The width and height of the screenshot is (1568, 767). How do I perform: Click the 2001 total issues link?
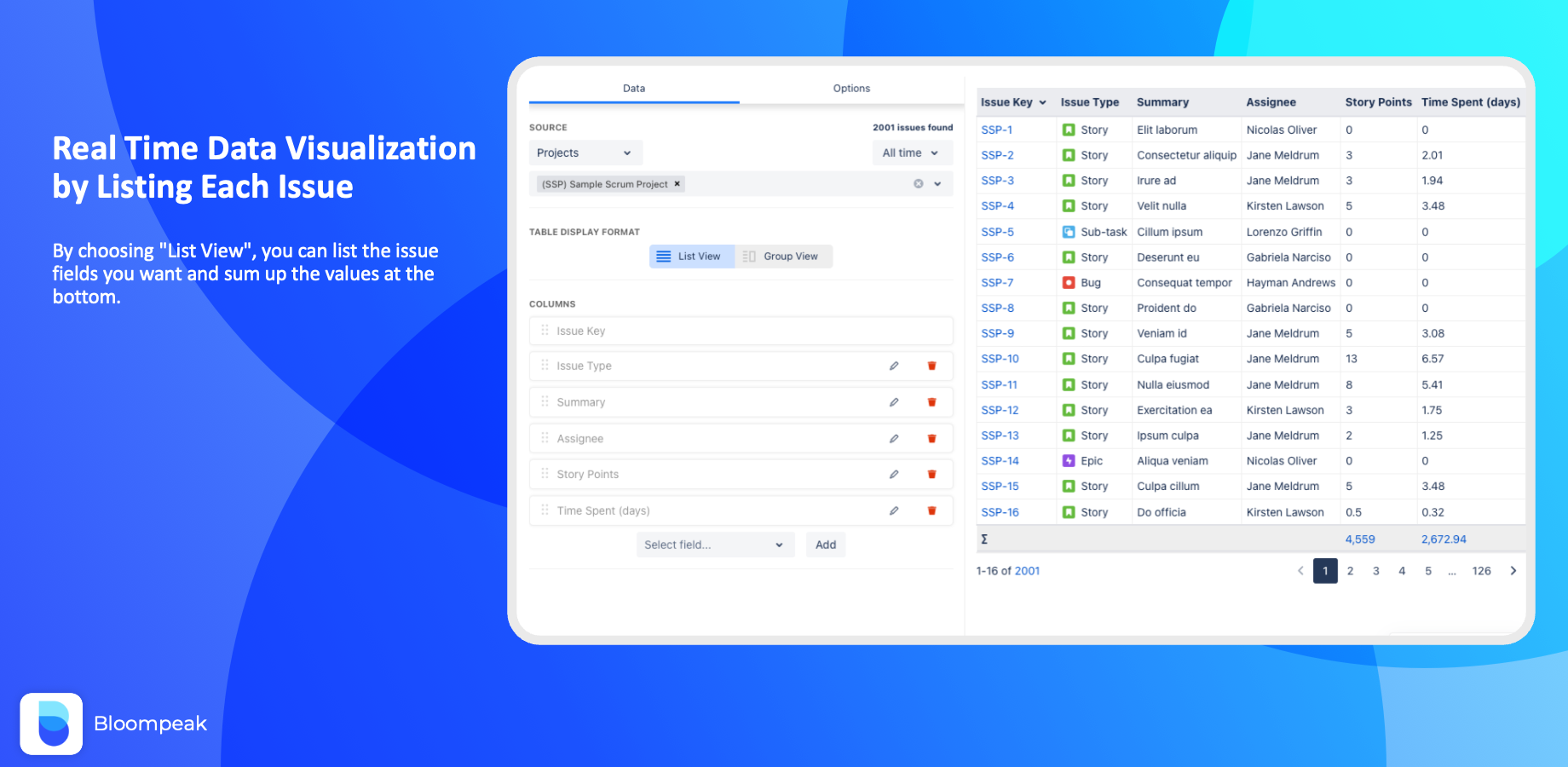[x=1027, y=571]
